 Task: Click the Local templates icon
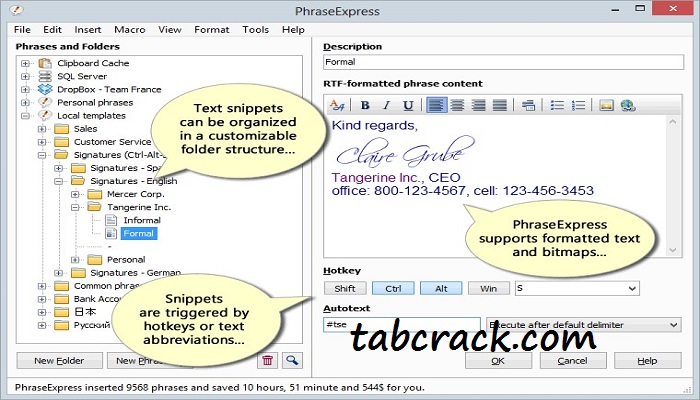click(45, 116)
